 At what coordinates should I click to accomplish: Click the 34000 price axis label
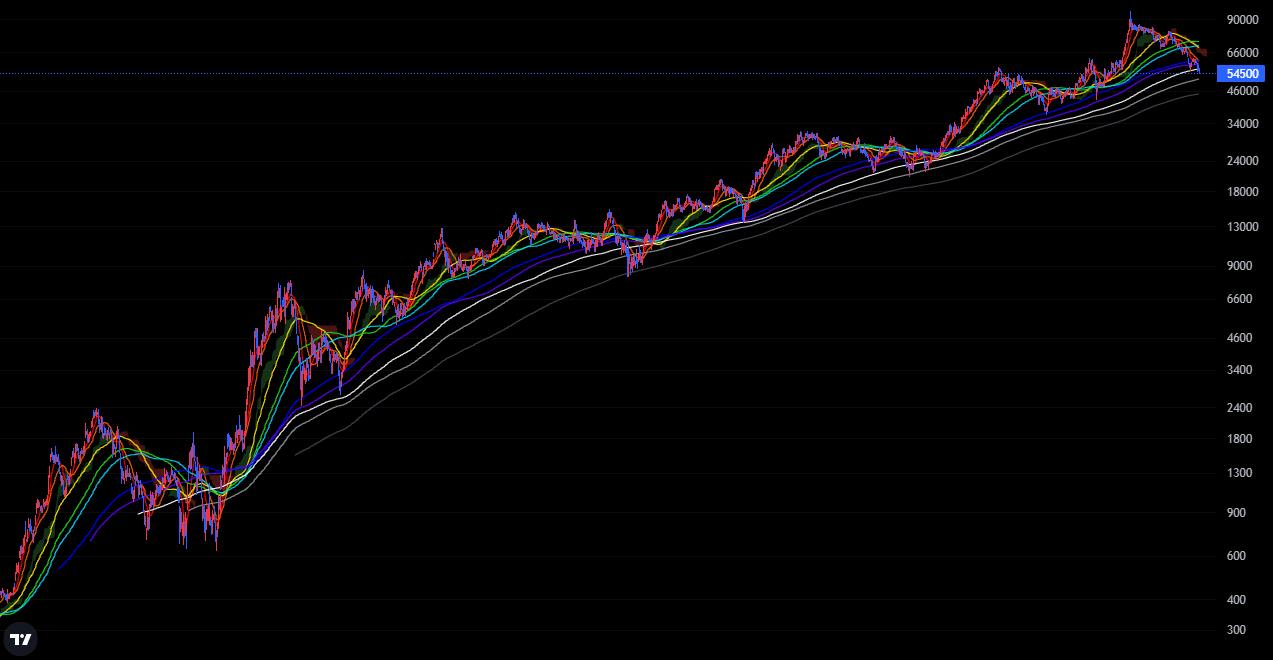tap(1241, 125)
